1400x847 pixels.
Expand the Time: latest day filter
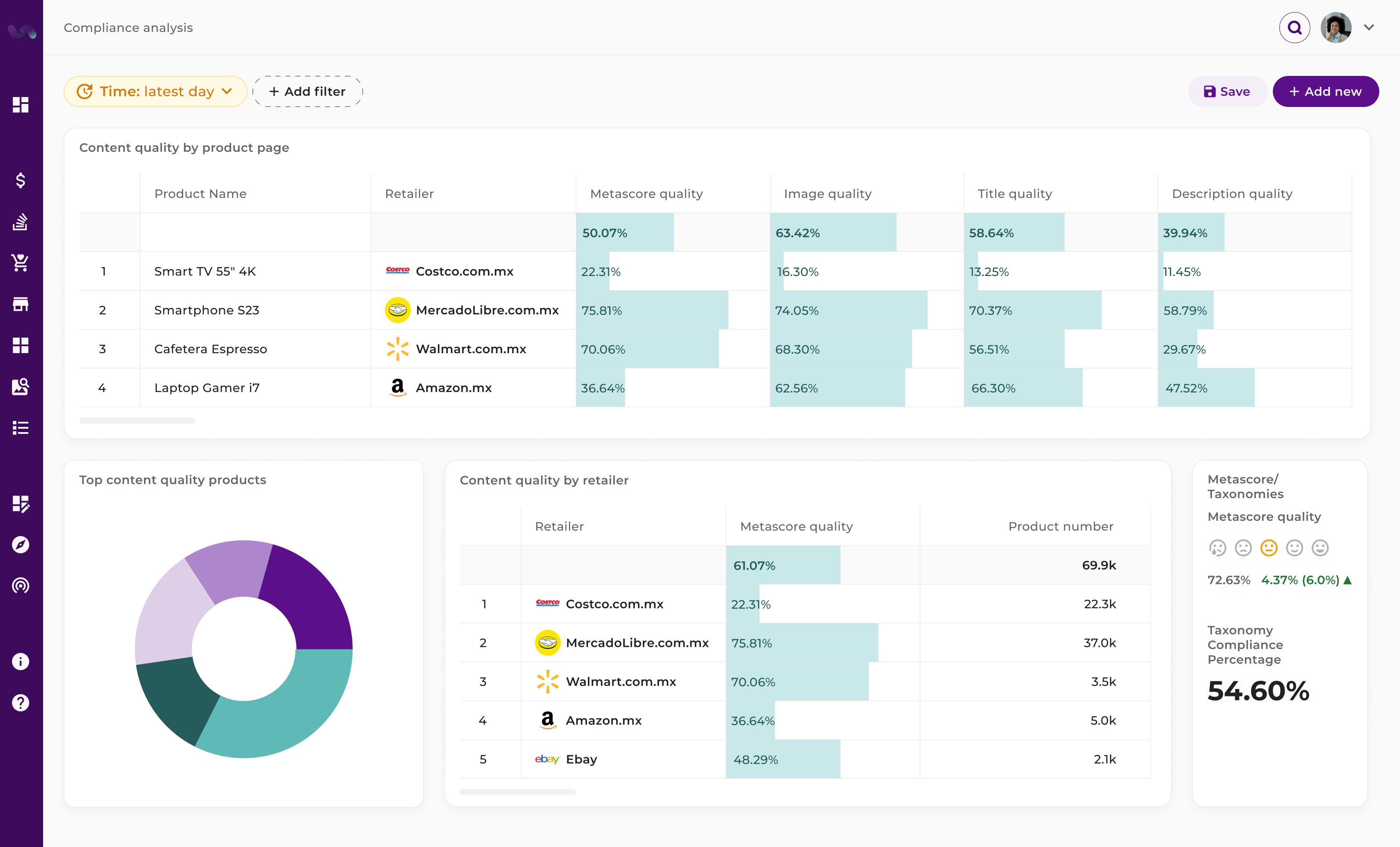pyautogui.click(x=155, y=91)
